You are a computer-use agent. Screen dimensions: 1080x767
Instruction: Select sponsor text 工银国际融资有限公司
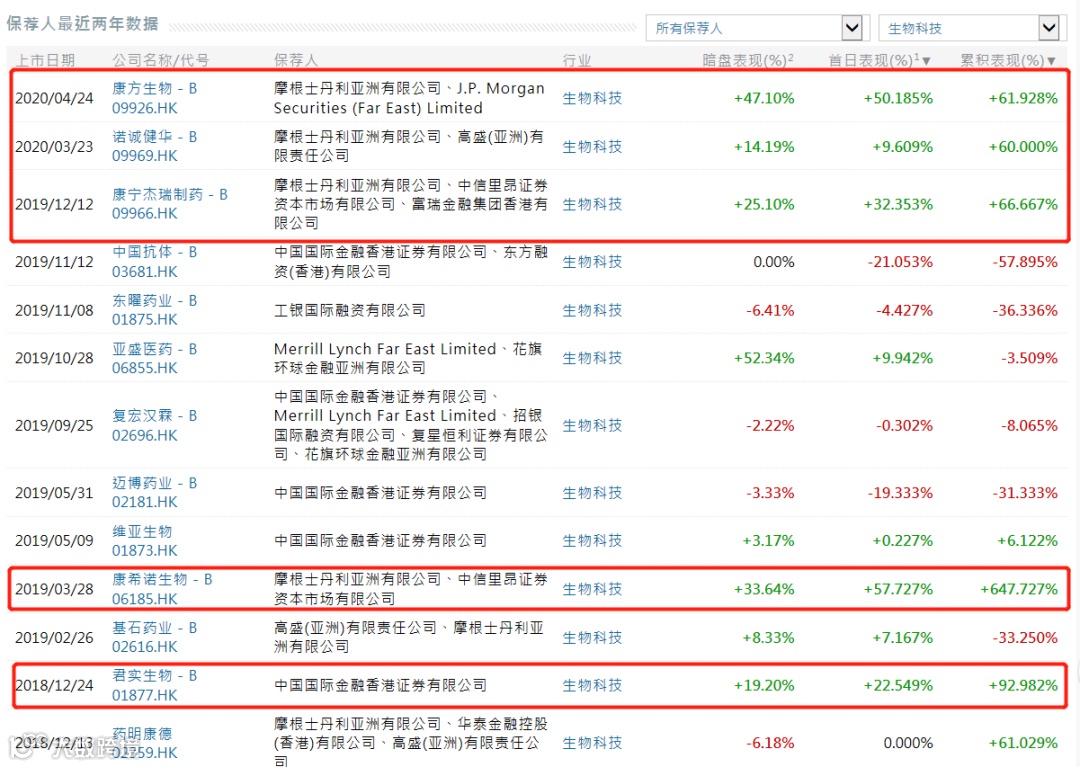point(350,310)
